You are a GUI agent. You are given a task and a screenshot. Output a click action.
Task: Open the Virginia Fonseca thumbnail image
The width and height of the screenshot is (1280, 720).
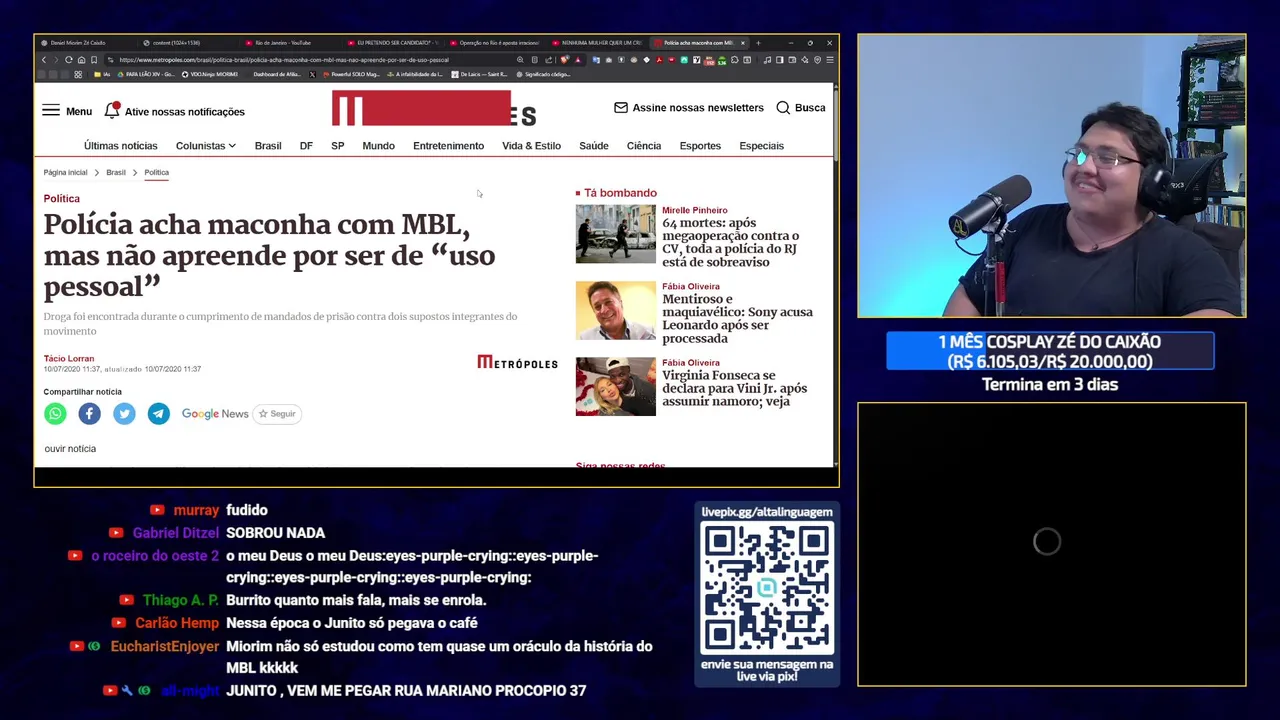[615, 386]
